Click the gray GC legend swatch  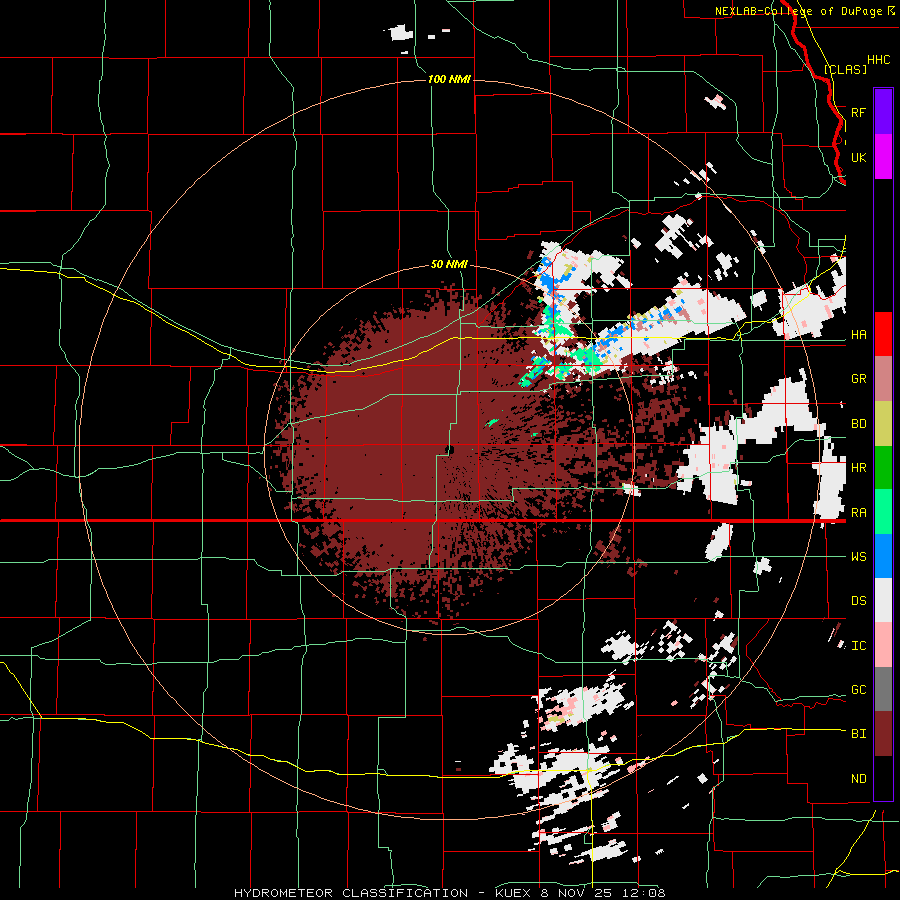883,689
